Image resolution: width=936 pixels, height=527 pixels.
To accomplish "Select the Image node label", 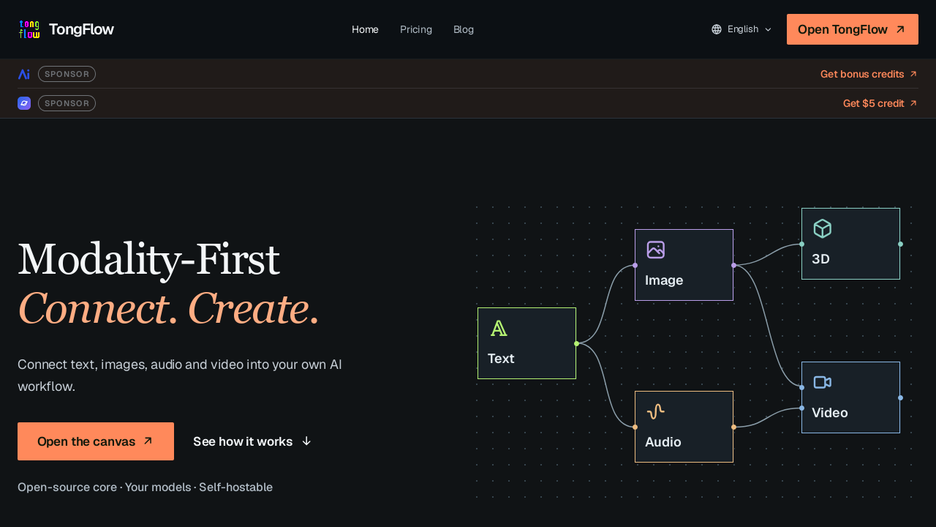I will click(x=664, y=280).
